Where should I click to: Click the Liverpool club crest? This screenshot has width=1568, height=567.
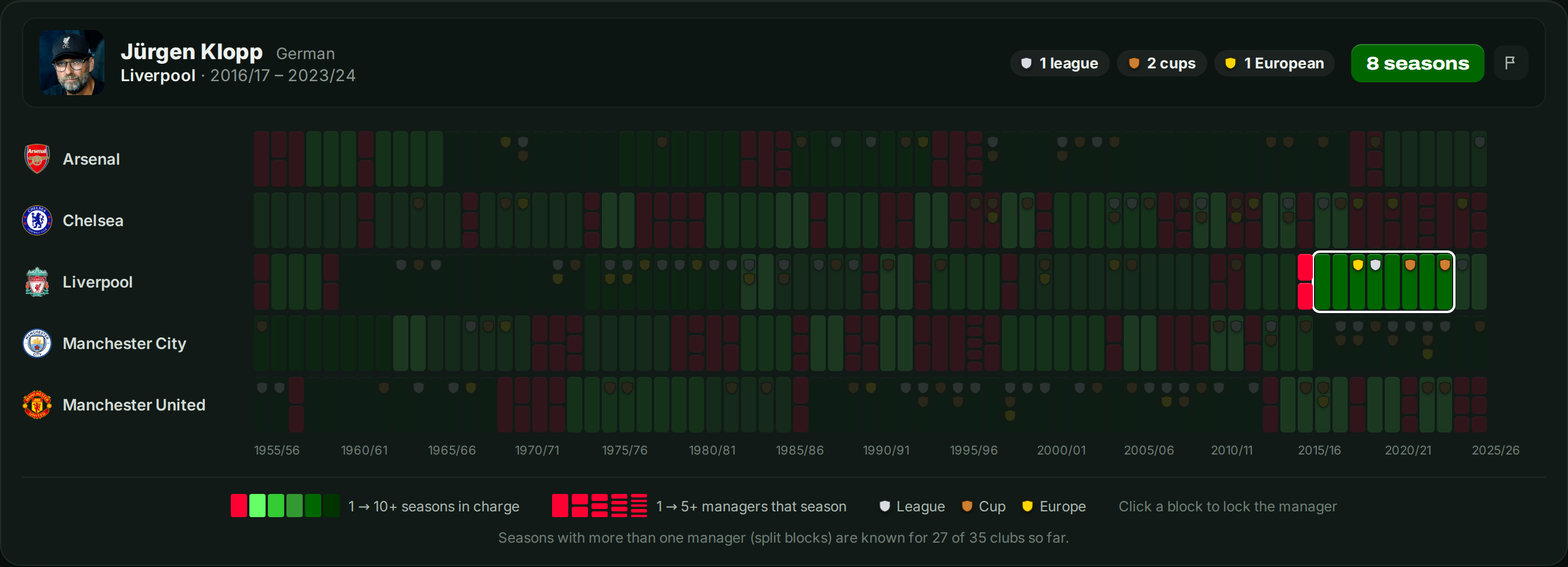click(x=37, y=282)
